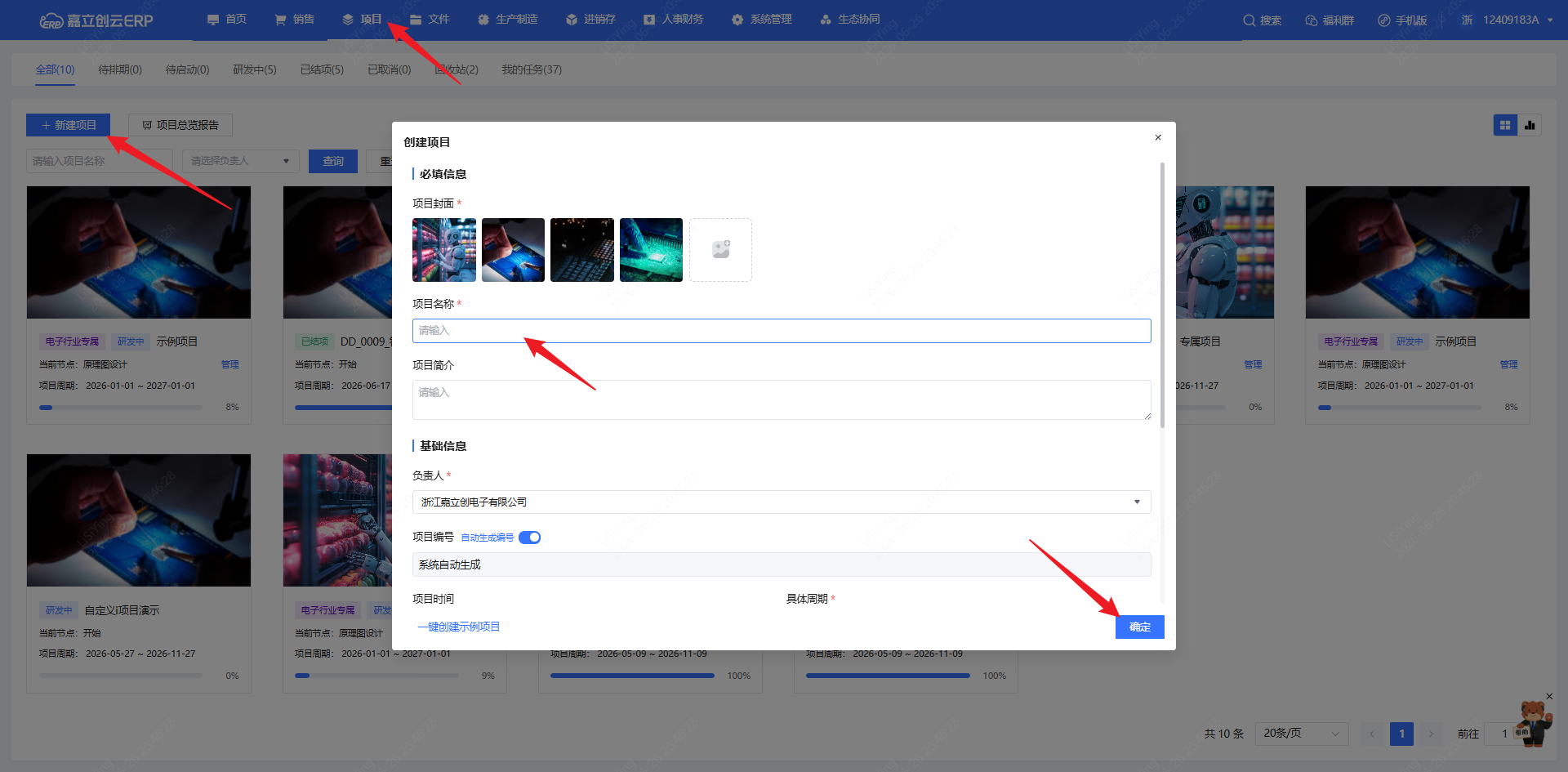
Task: Click the 8% progress bar of first card
Action: [121, 407]
